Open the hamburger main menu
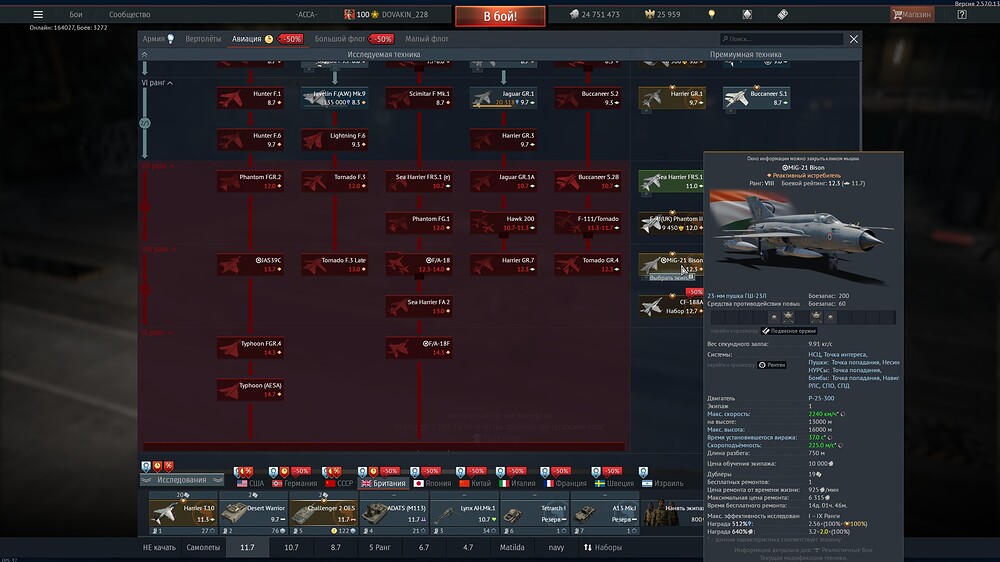 [x=38, y=14]
